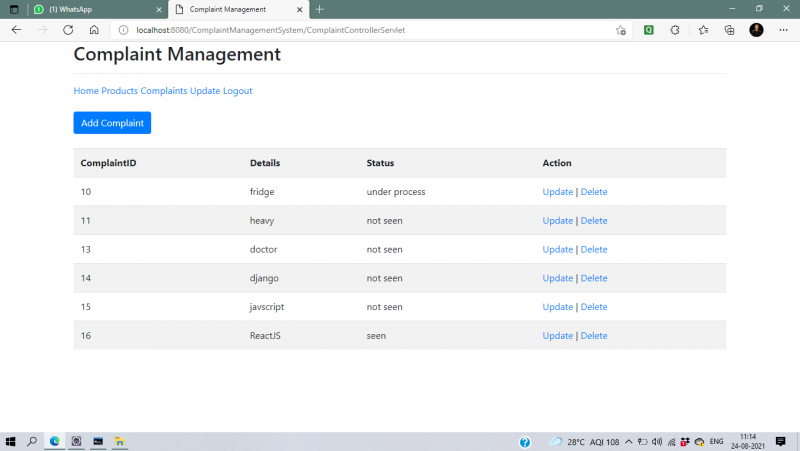The height and width of the screenshot is (451, 800).
Task: Open the green Q extension icon
Action: click(x=648, y=30)
